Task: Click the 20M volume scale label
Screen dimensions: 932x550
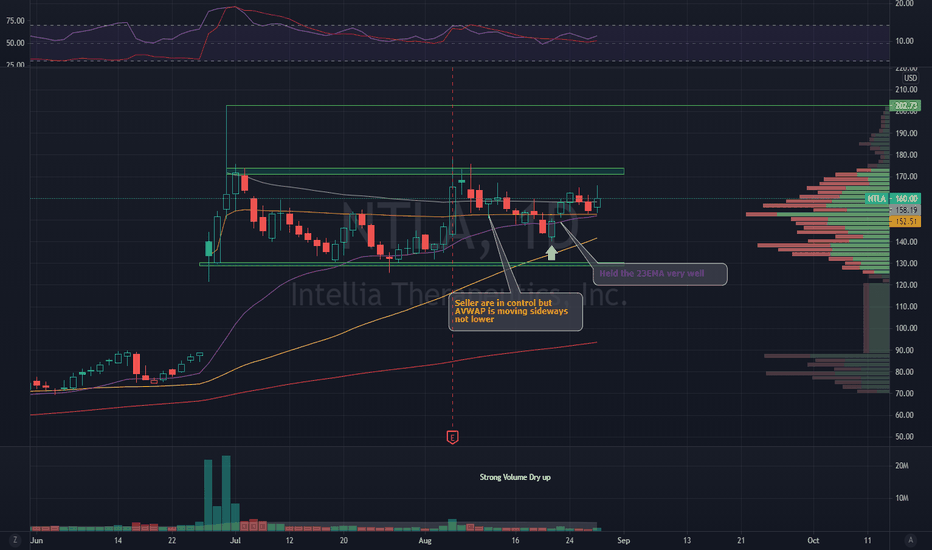Action: [902, 466]
